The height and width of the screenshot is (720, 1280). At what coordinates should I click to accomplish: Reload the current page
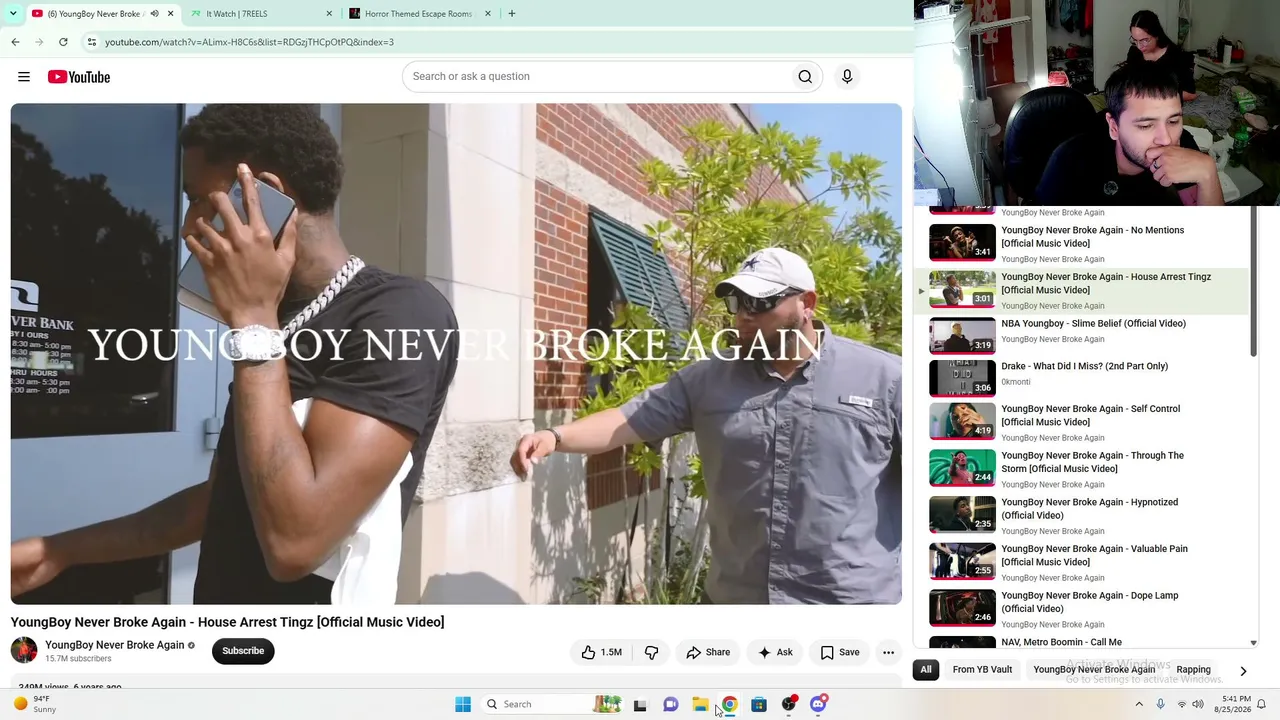coord(63,42)
